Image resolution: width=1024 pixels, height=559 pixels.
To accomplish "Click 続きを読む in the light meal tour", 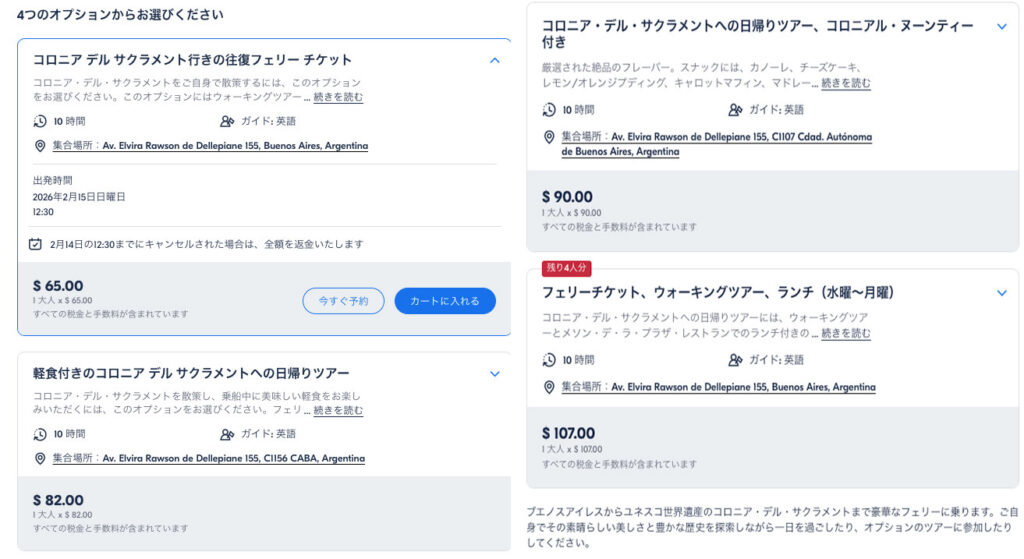I will click(338, 410).
